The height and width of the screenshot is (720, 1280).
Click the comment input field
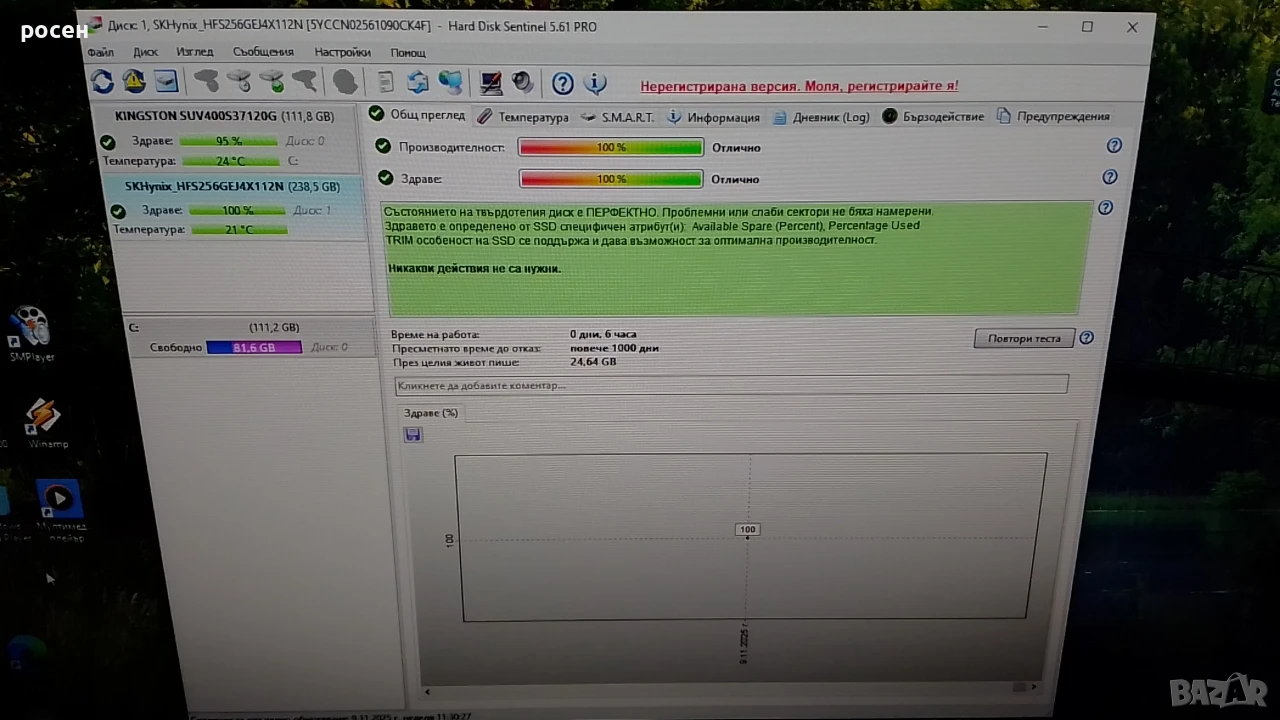point(732,385)
